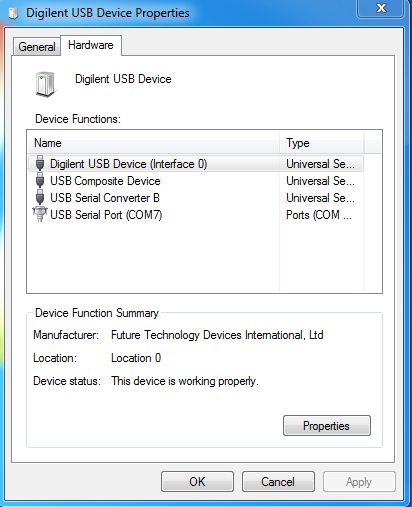
Task: Click the USB plug icon for Digilent Interface 0
Action: coord(40,164)
